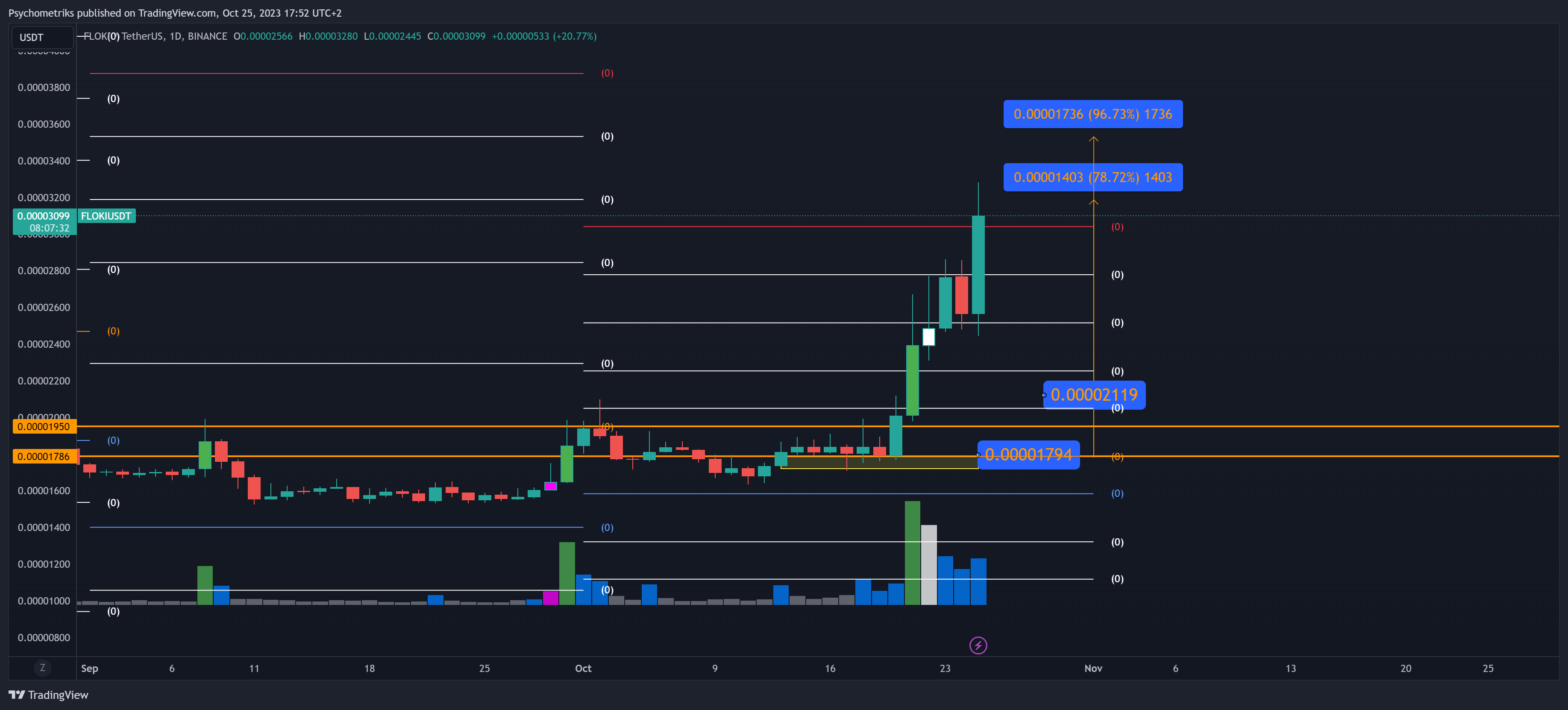Image resolution: width=1568 pixels, height=710 pixels.
Task: Click the 0.00003600 price axis label
Action: coord(44,124)
